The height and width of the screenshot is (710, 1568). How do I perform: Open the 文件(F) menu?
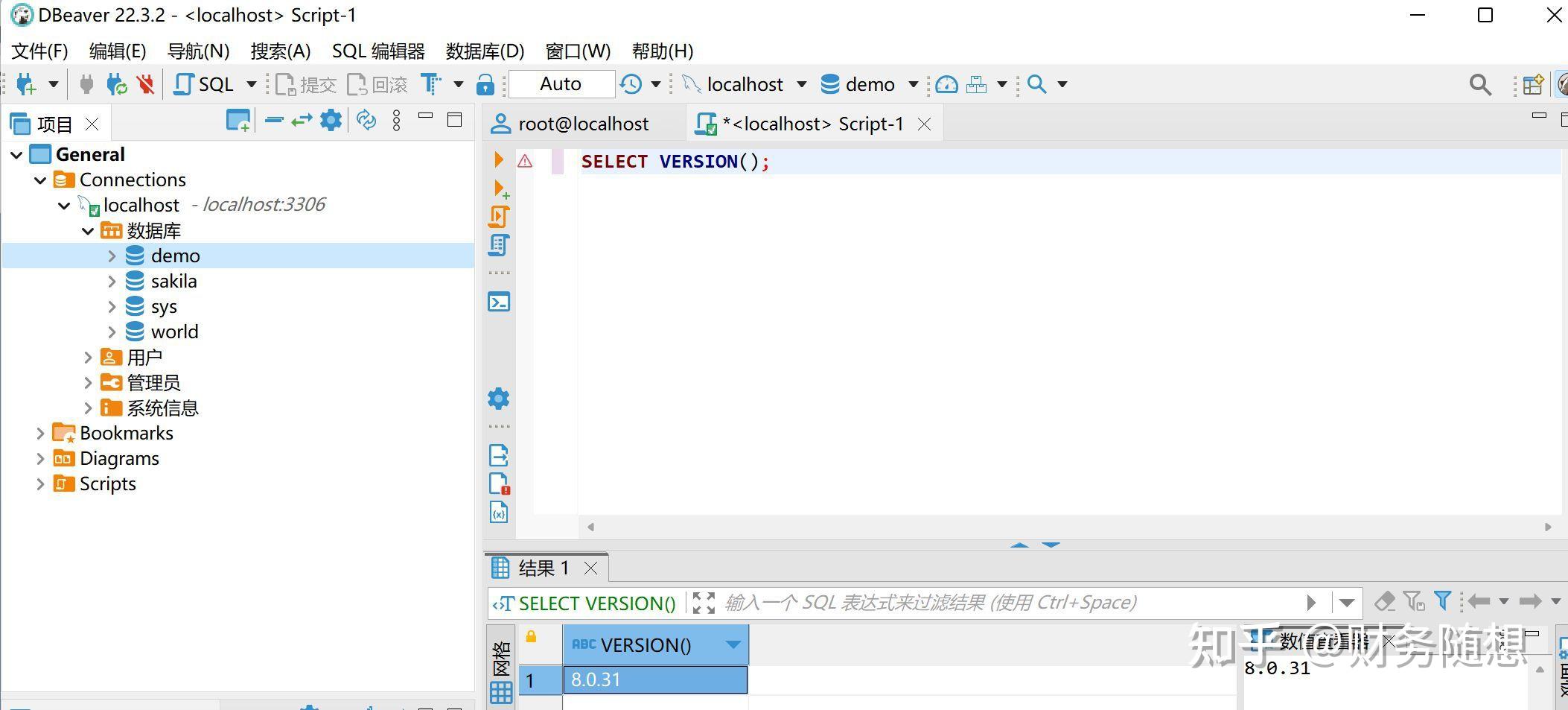click(39, 51)
